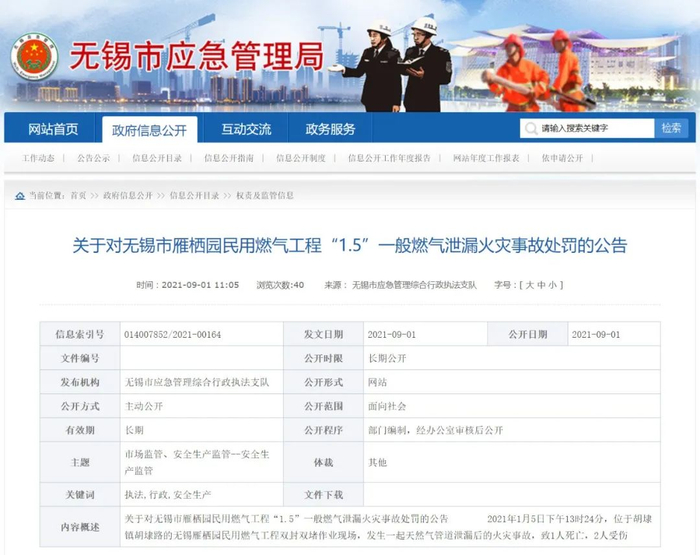Go to the 政务服务 tab
The image size is (700, 555).
coord(330,129)
